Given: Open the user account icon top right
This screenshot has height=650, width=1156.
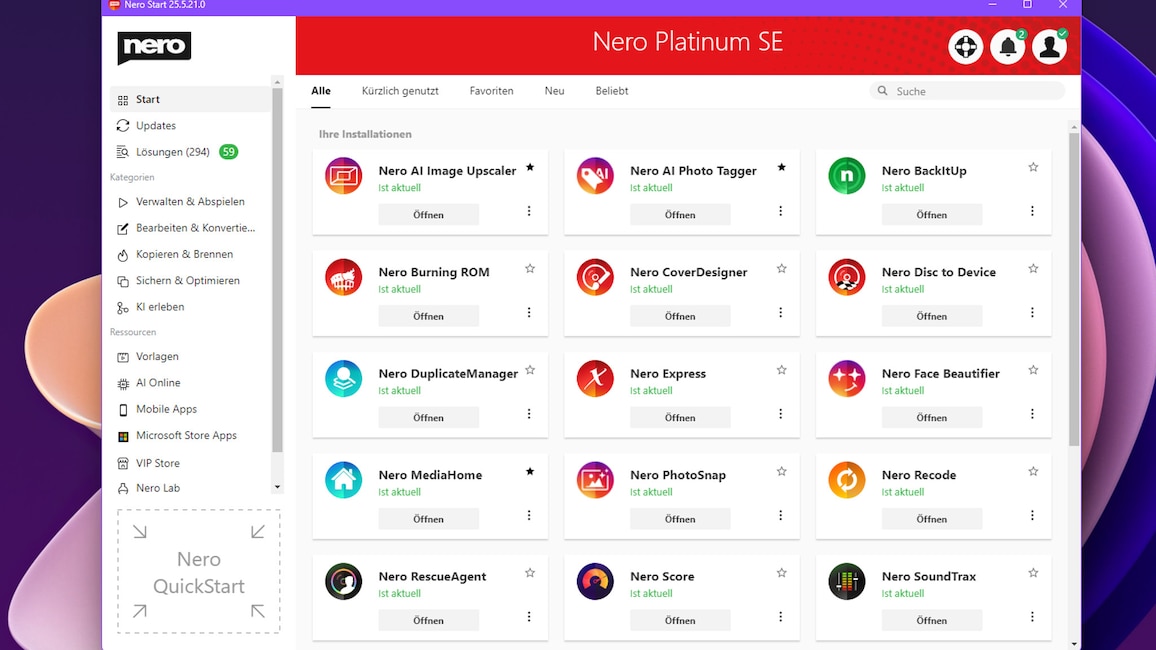Looking at the screenshot, I should click(x=1049, y=46).
